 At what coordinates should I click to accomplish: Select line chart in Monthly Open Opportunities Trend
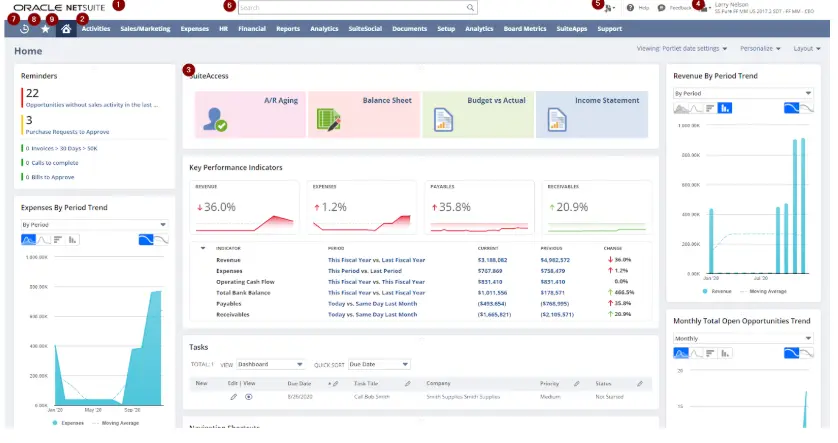(696, 353)
